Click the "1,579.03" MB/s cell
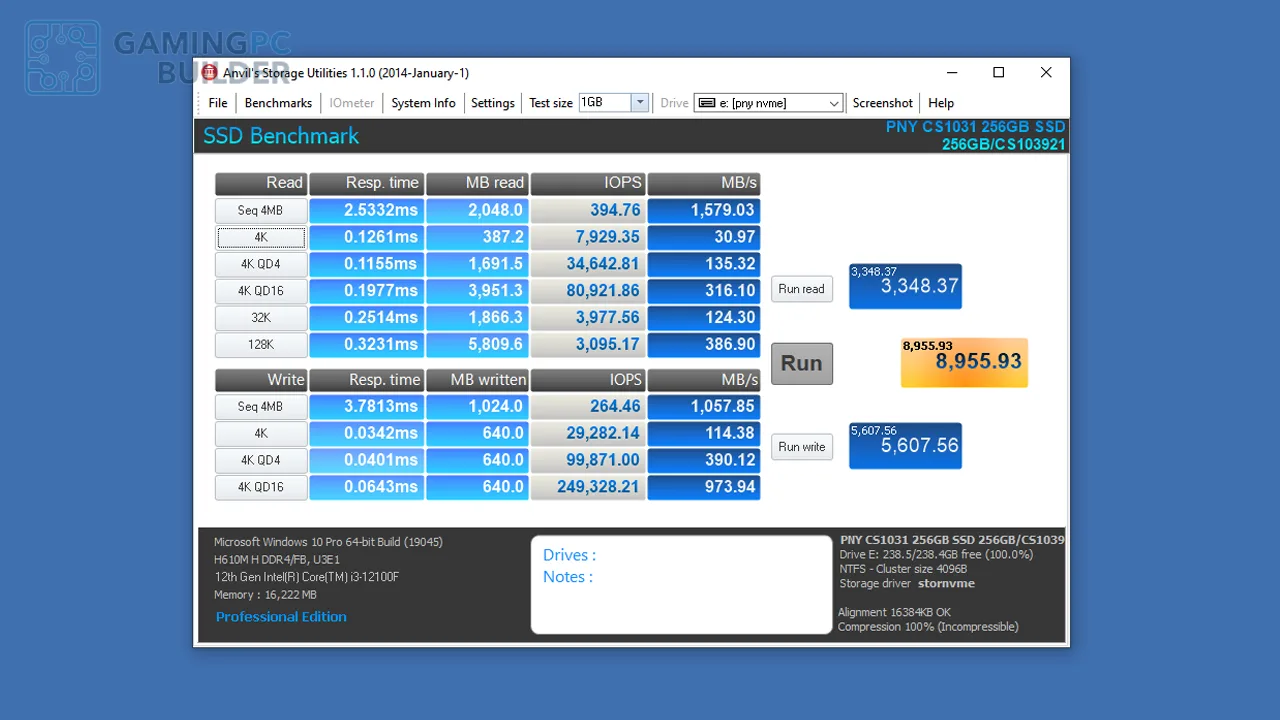The height and width of the screenshot is (720, 1280). tap(704, 211)
